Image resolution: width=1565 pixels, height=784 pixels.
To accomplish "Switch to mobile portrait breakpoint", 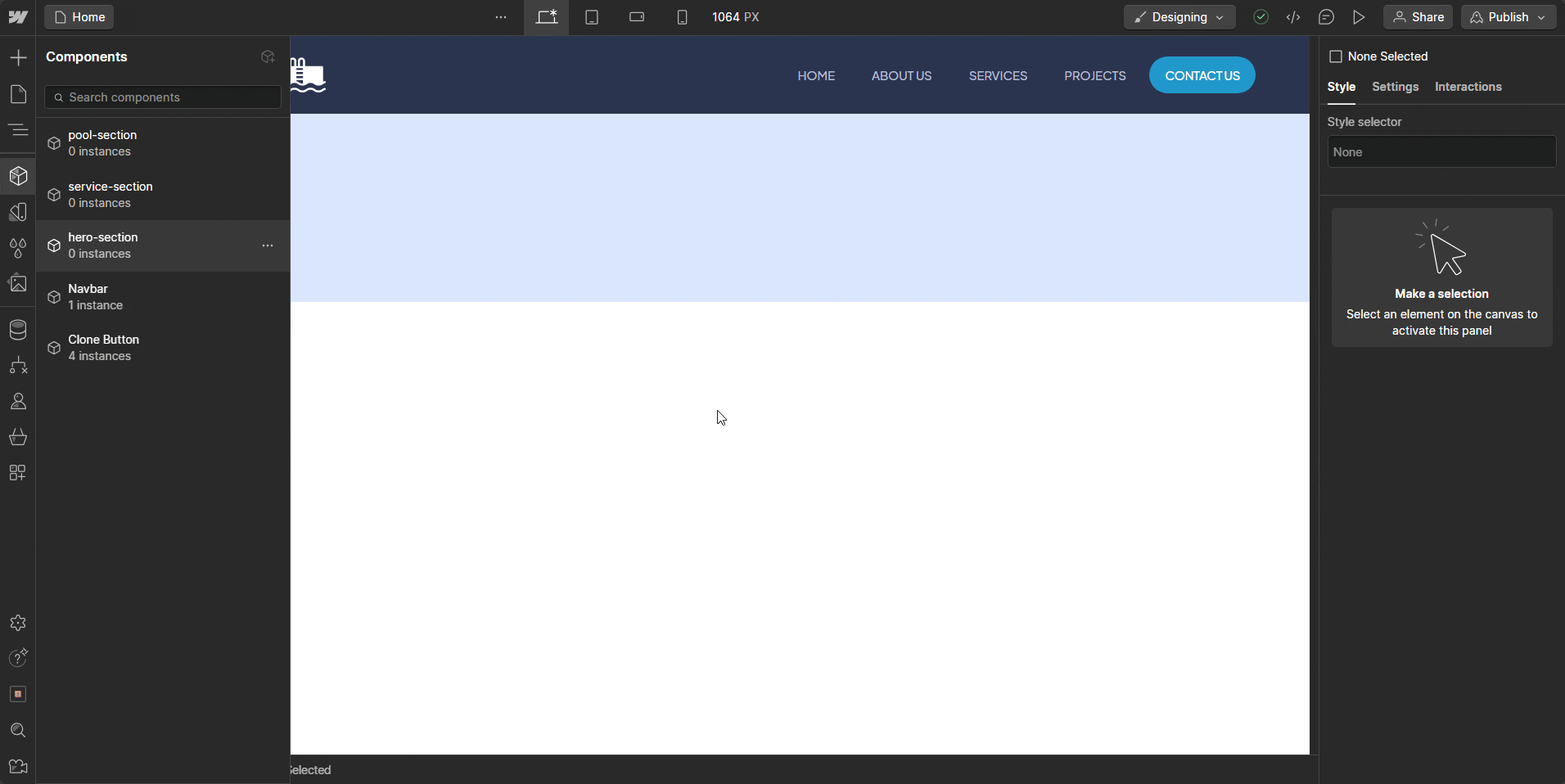I will (x=682, y=17).
